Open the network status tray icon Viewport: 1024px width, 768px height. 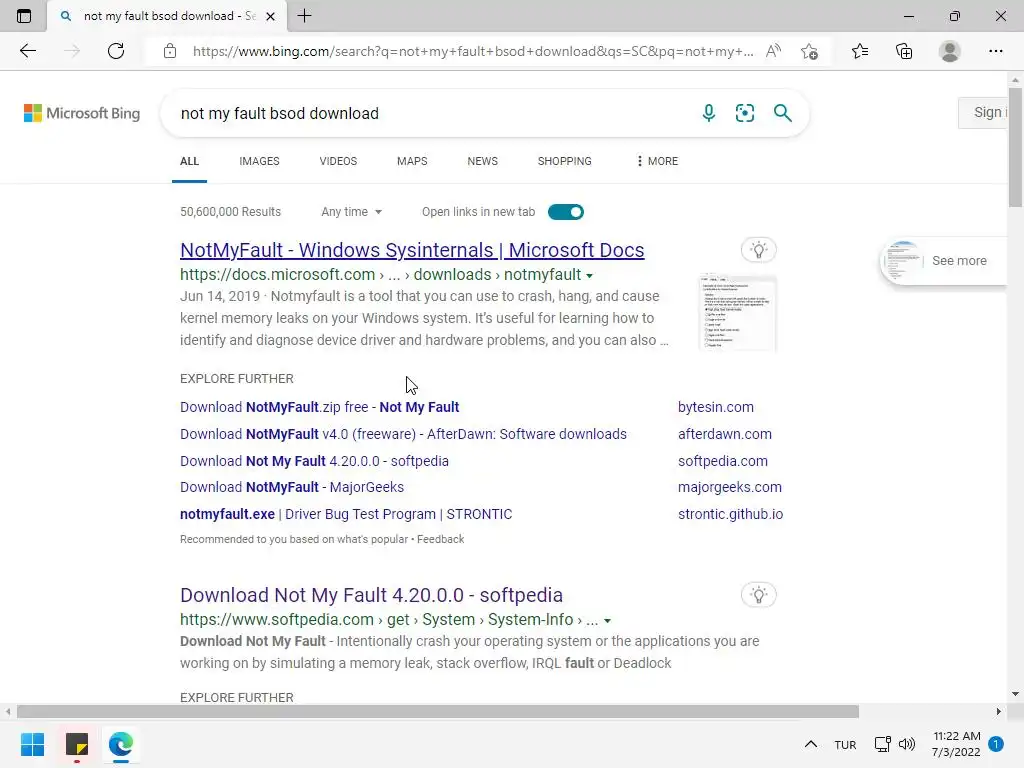[882, 744]
